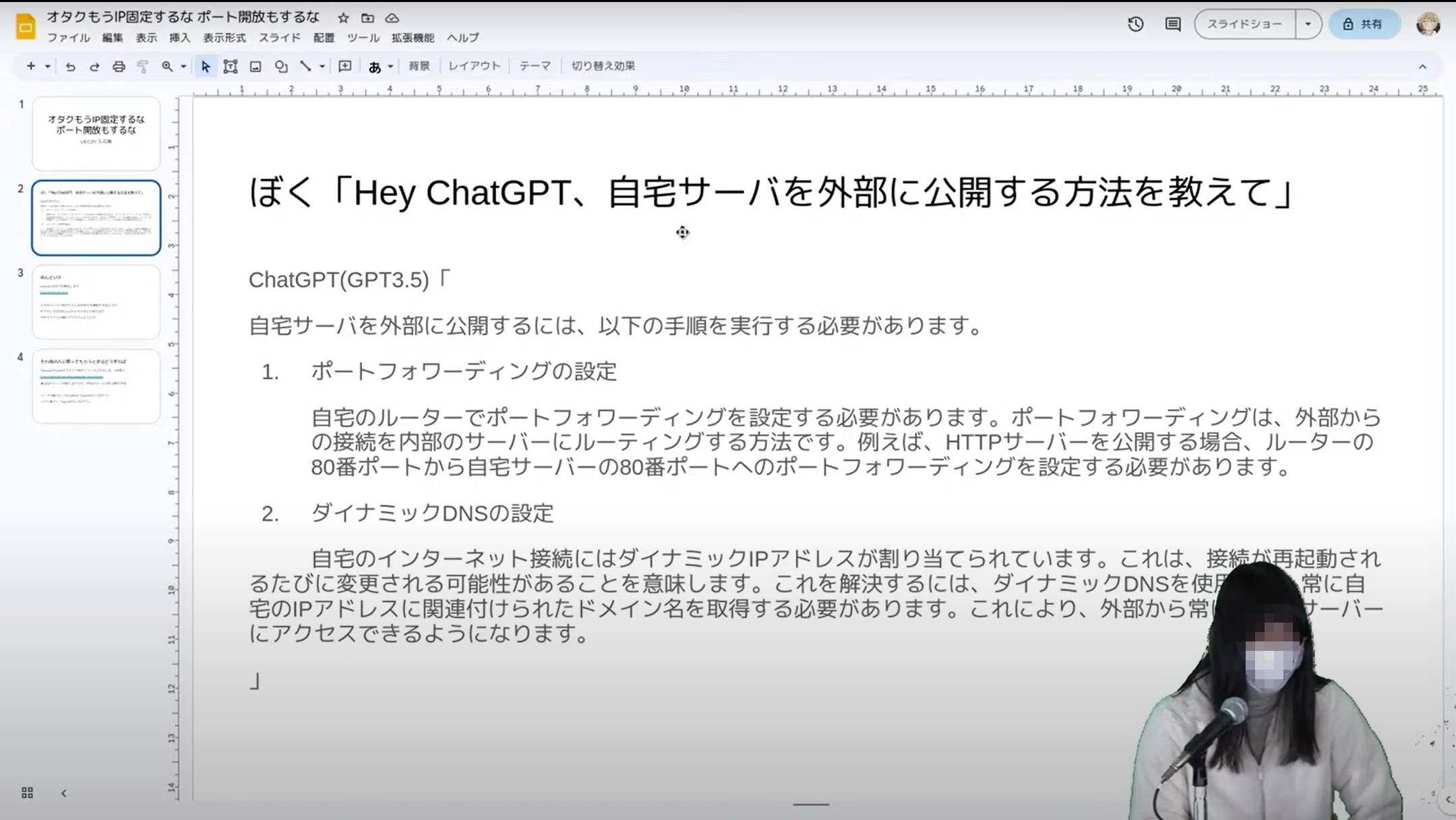Click the 背景 background button

[x=419, y=66]
